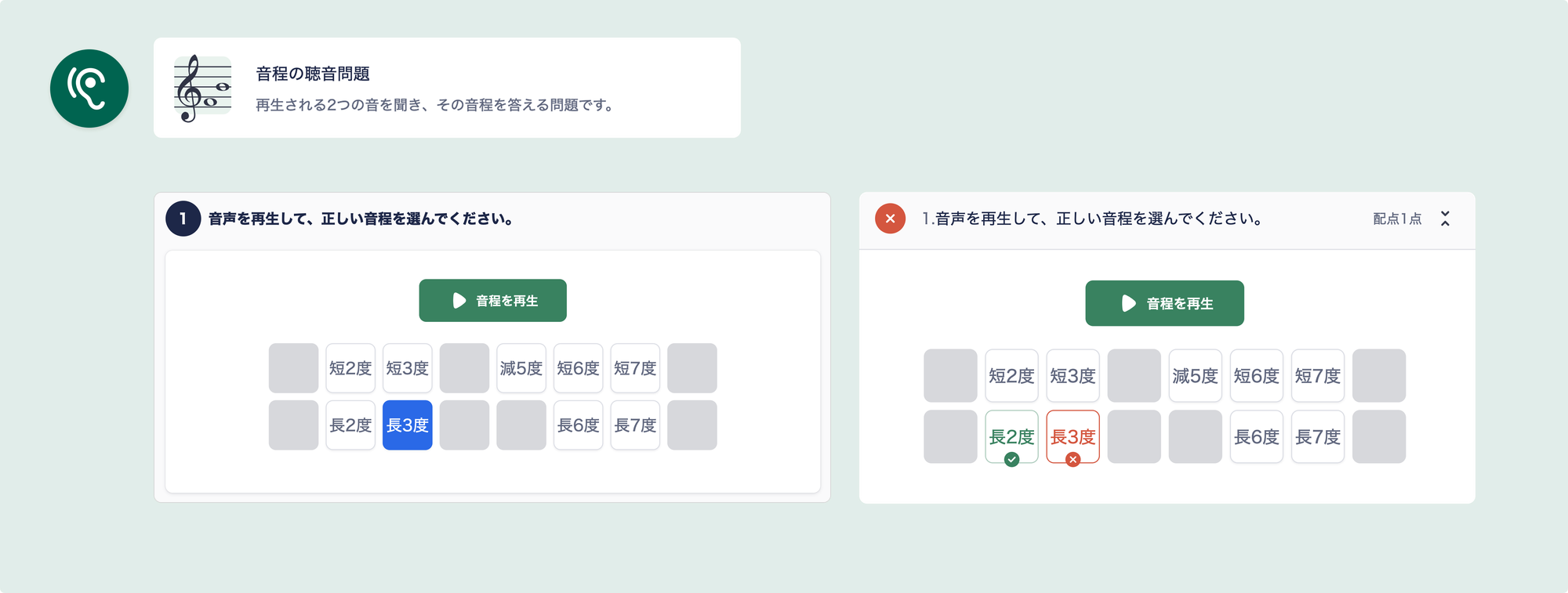Choose 長7度 interval in question panel
Image resolution: width=1568 pixels, height=593 pixels.
pos(635,425)
